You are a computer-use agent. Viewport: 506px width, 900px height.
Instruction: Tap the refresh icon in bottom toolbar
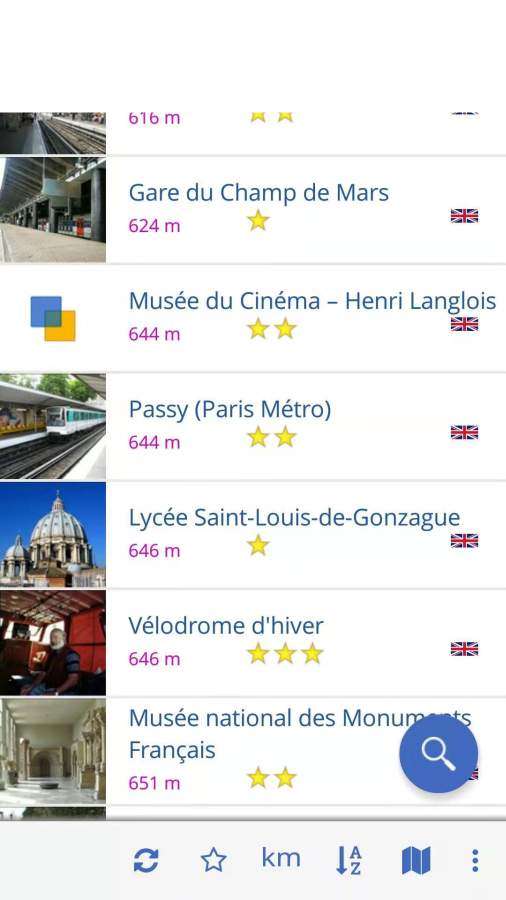(146, 861)
